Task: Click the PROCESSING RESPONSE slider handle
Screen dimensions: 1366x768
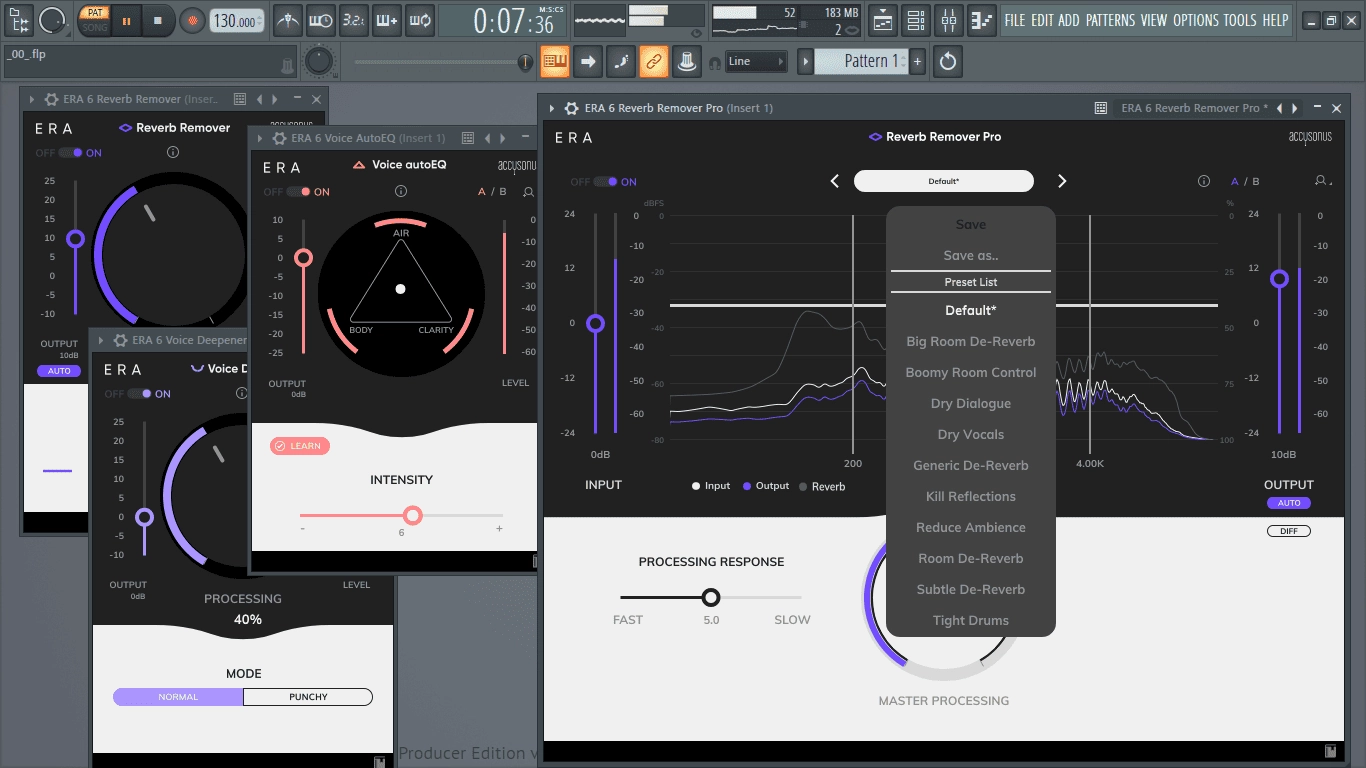Action: 711,598
